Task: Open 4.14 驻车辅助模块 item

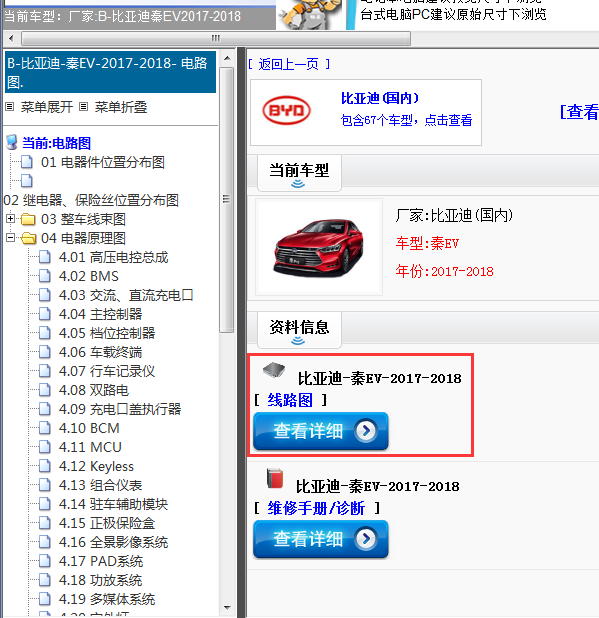Action: pos(113,504)
